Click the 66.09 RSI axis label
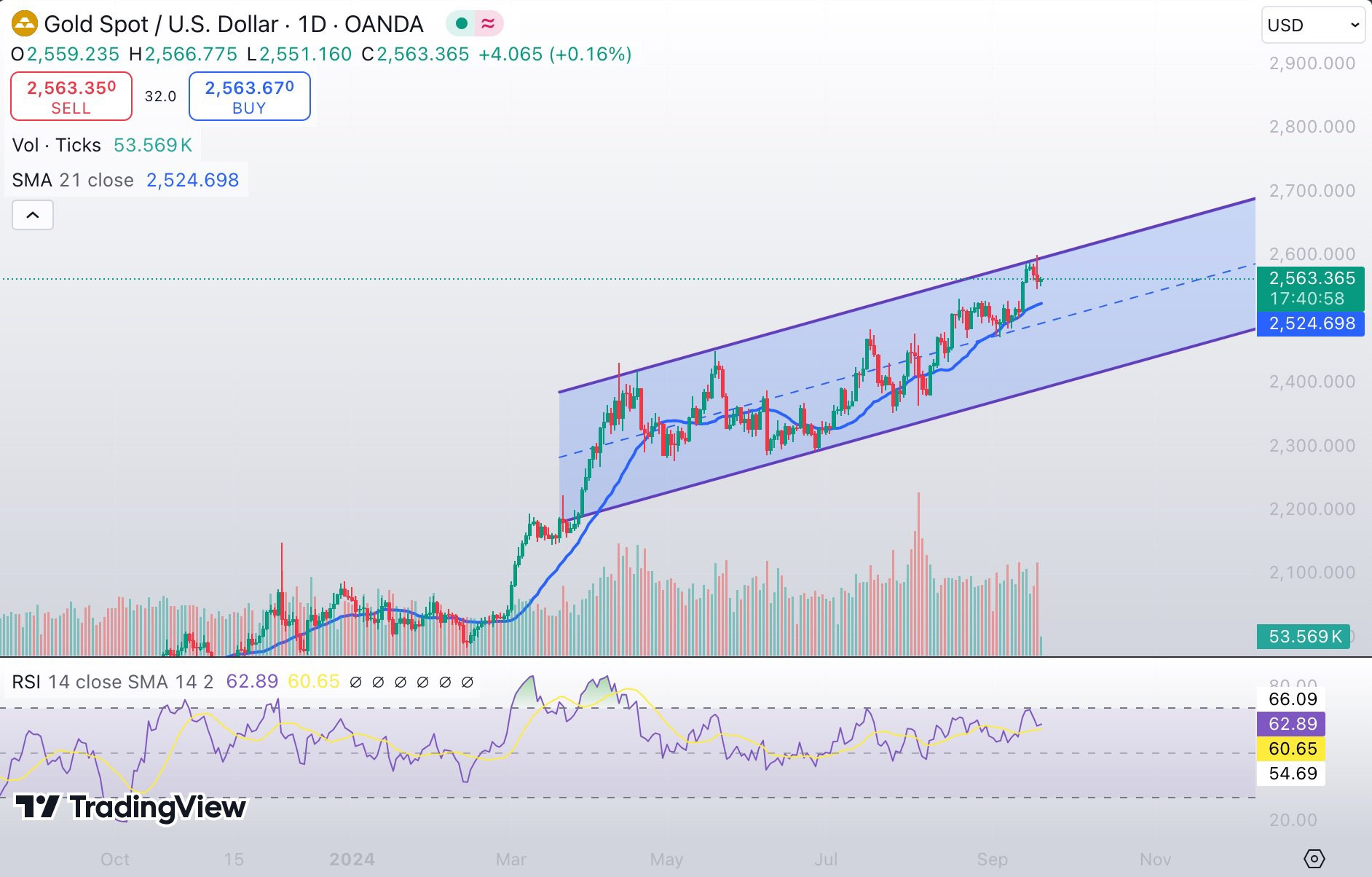1372x877 pixels. tap(1293, 699)
